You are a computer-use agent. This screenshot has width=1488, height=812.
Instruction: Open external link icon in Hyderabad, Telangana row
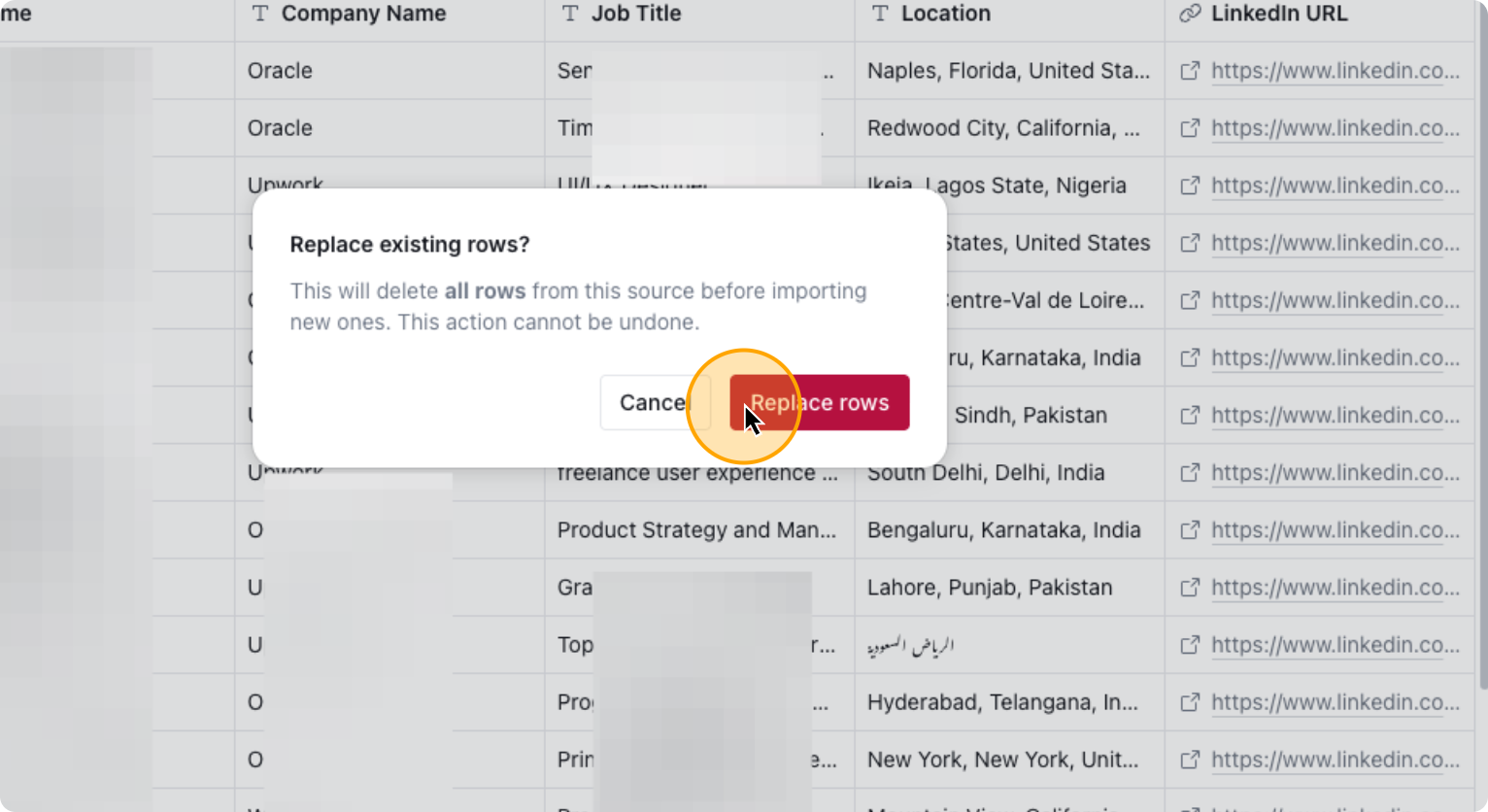1190,702
